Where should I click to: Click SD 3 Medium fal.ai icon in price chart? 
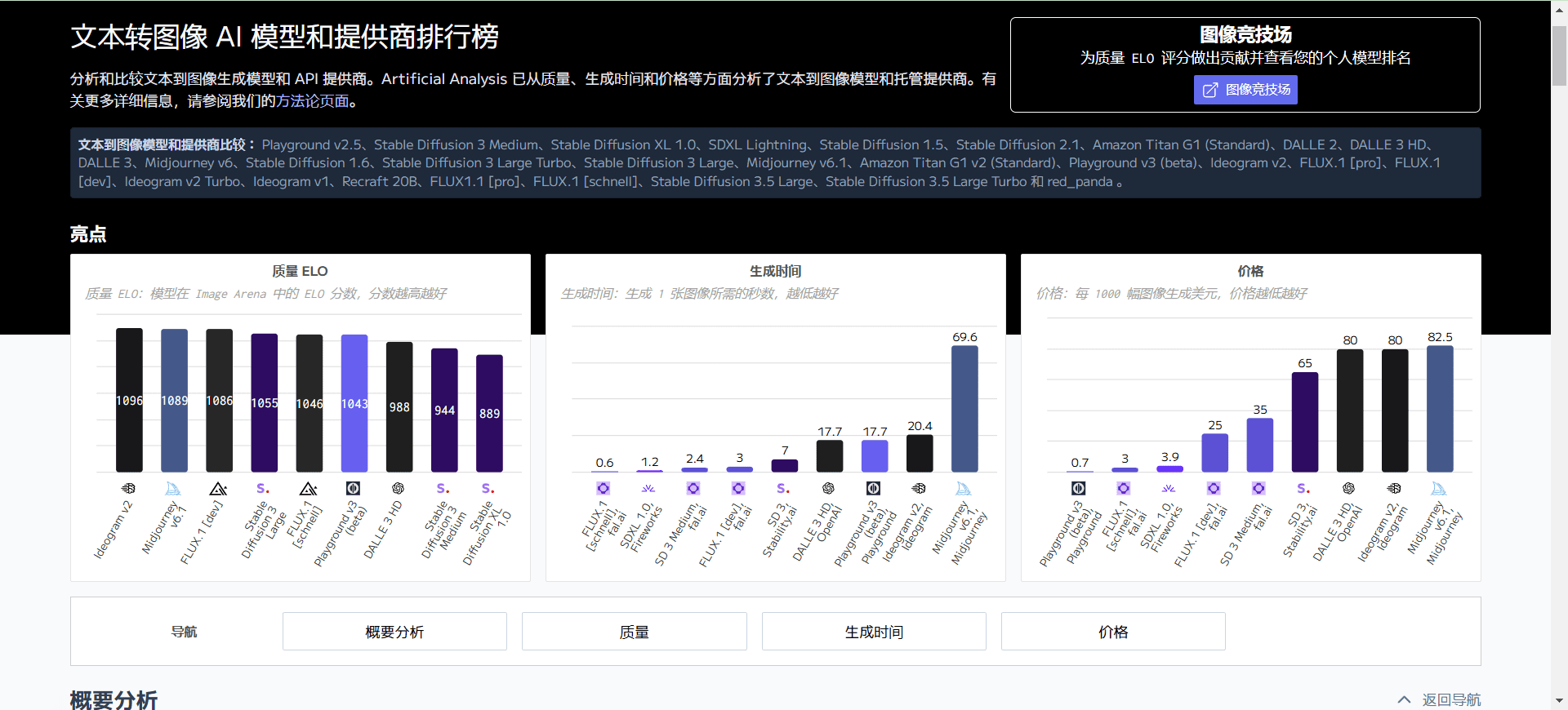click(1258, 488)
